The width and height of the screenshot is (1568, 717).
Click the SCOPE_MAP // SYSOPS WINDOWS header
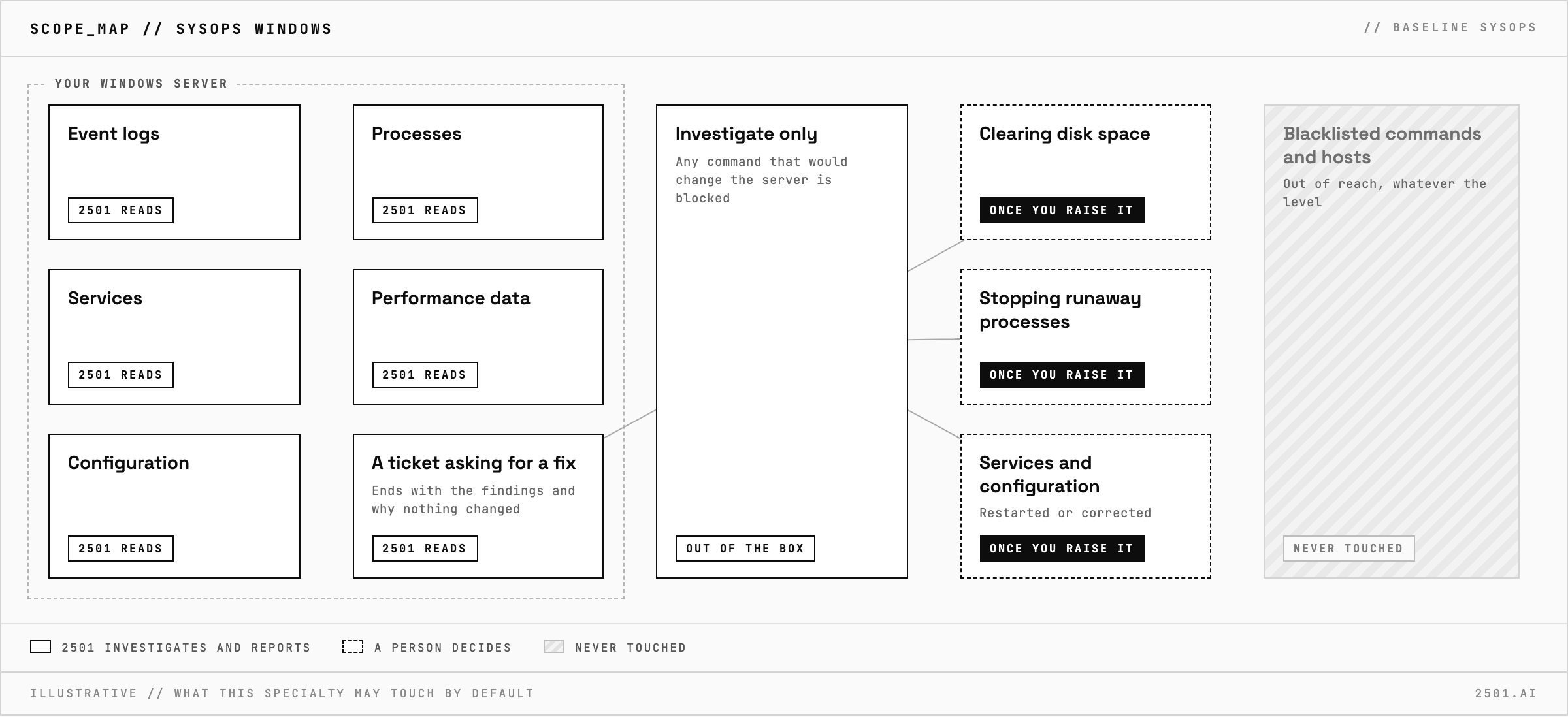coord(181,29)
